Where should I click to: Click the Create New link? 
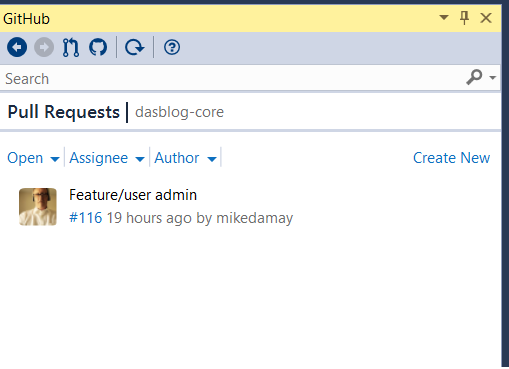(451, 158)
